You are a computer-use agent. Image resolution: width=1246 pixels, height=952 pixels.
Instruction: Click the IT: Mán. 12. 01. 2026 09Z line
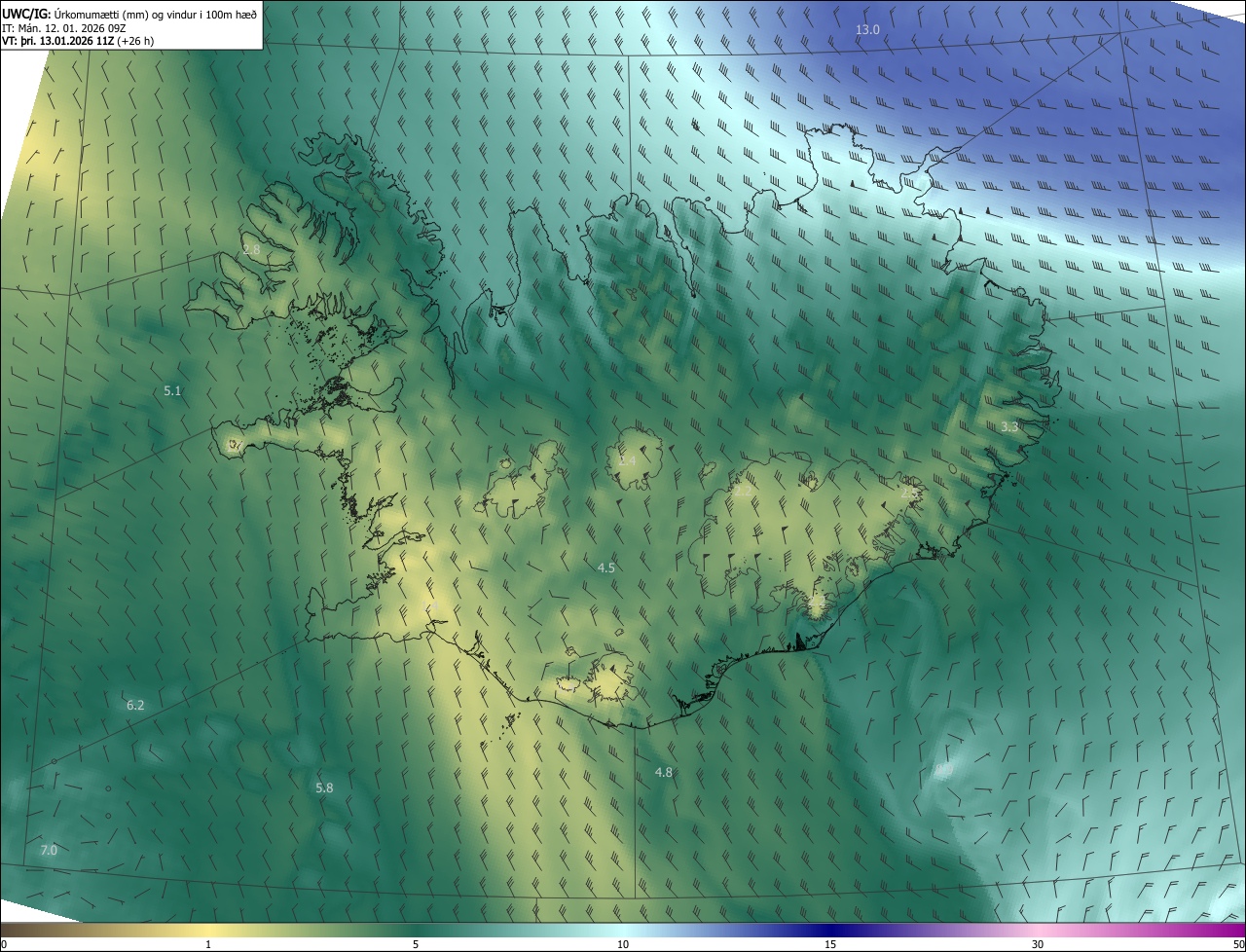63,27
